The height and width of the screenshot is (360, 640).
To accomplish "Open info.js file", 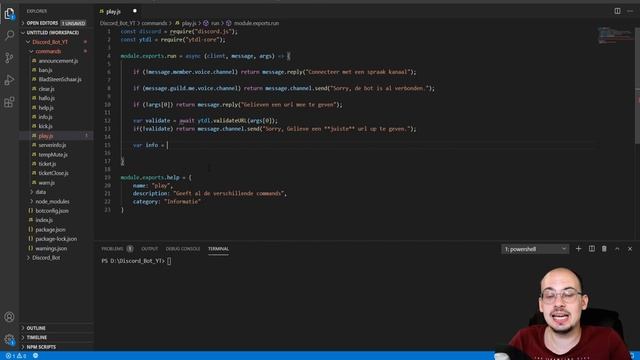I will [x=45, y=117].
